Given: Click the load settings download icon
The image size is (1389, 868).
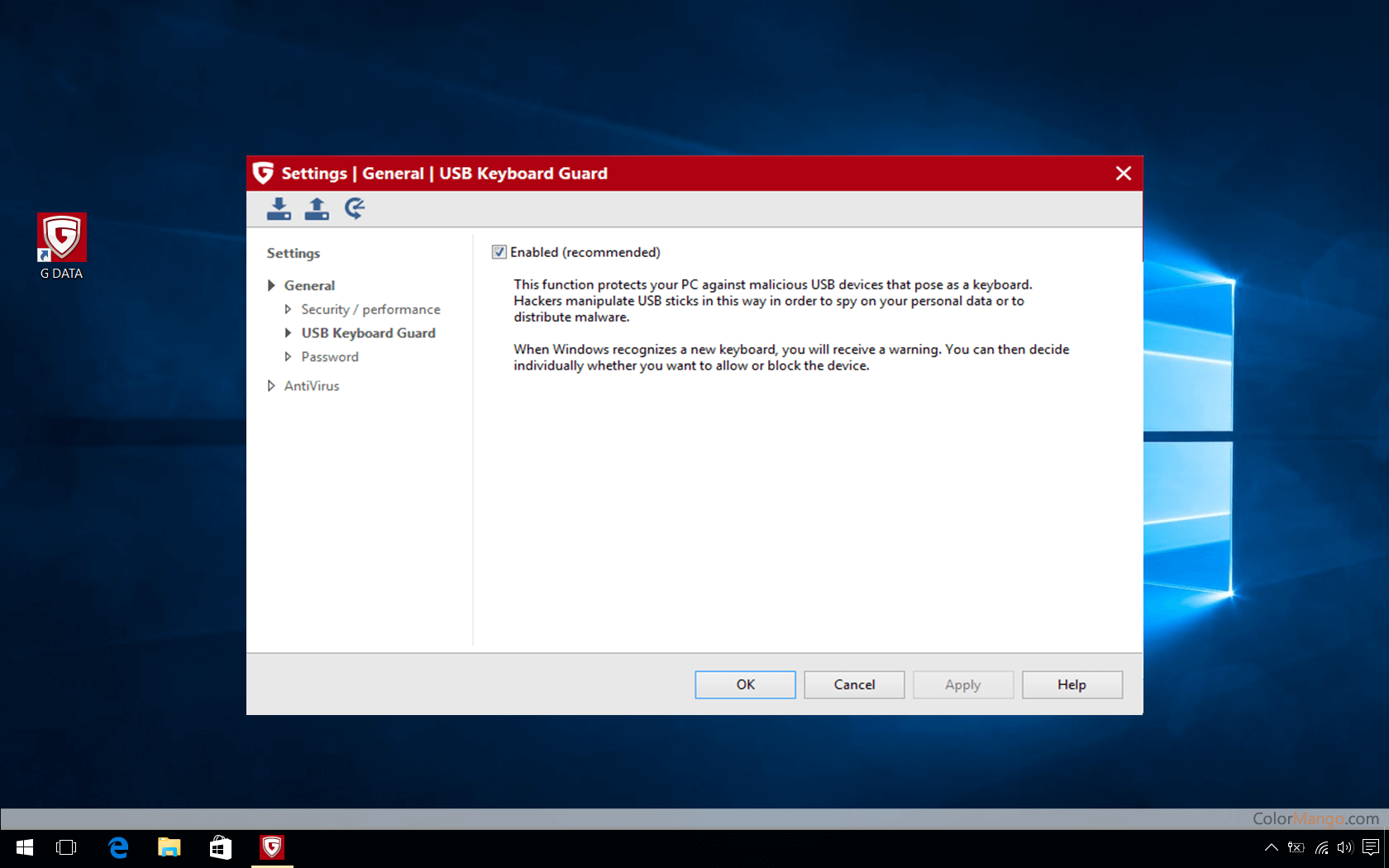Looking at the screenshot, I should tap(279, 208).
